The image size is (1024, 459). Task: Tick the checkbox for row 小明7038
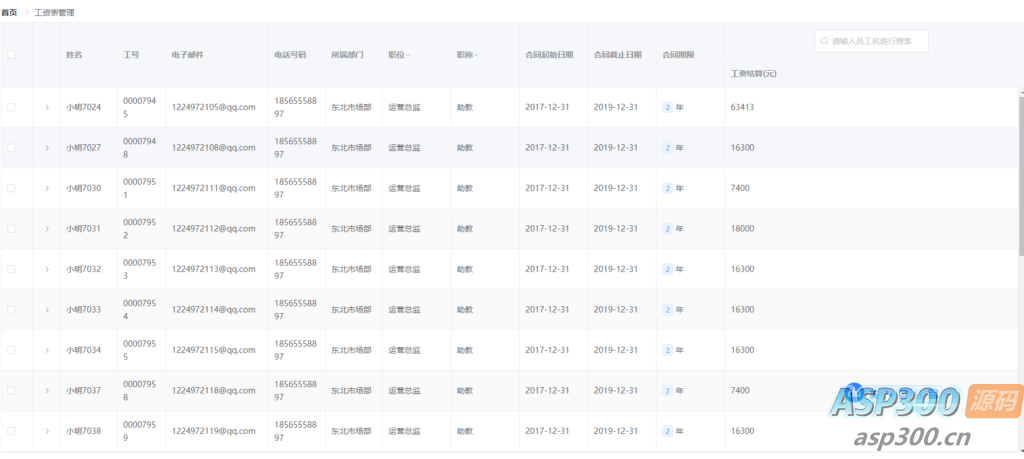(12, 431)
